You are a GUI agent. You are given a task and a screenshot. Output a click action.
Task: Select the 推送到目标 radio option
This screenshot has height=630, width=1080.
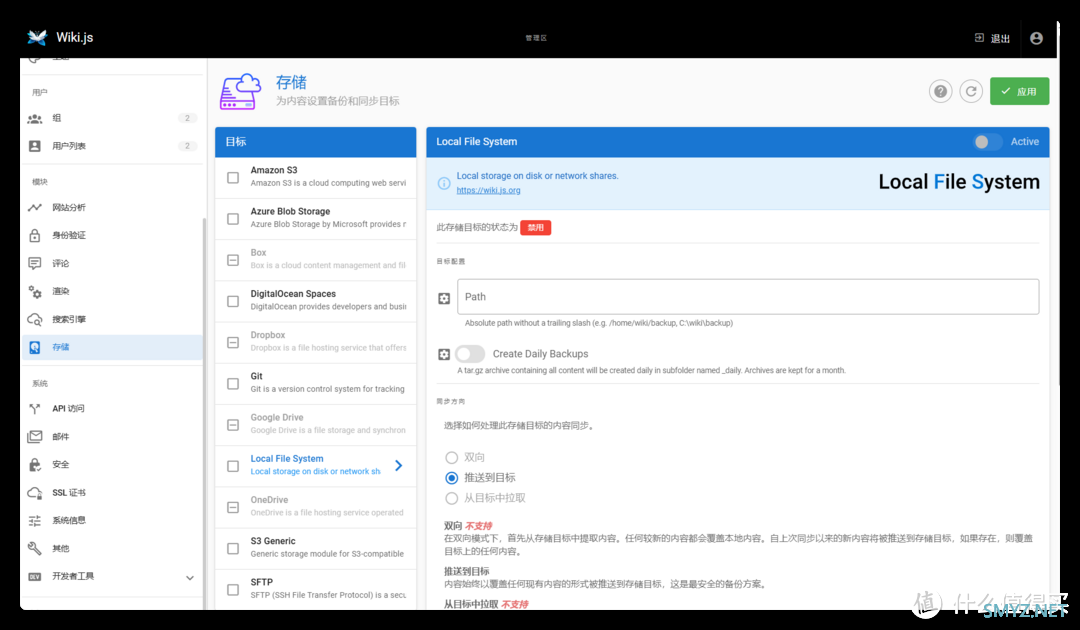(x=451, y=478)
